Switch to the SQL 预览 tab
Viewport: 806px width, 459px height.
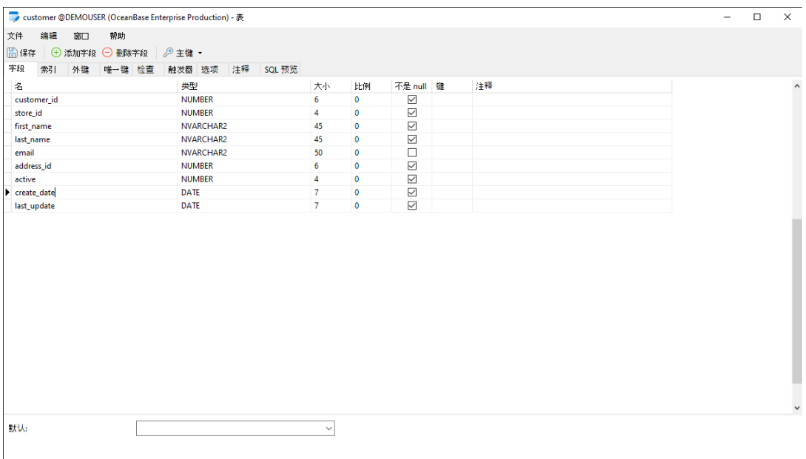(280, 70)
